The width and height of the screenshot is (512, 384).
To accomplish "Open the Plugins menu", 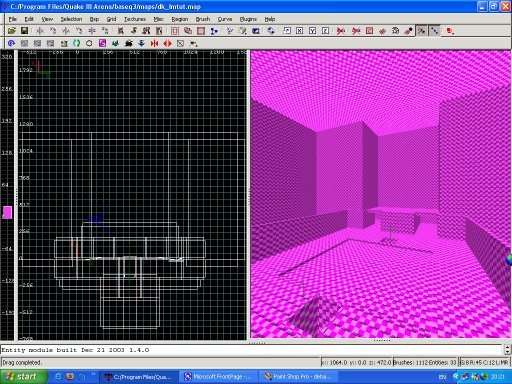I will coord(248,19).
